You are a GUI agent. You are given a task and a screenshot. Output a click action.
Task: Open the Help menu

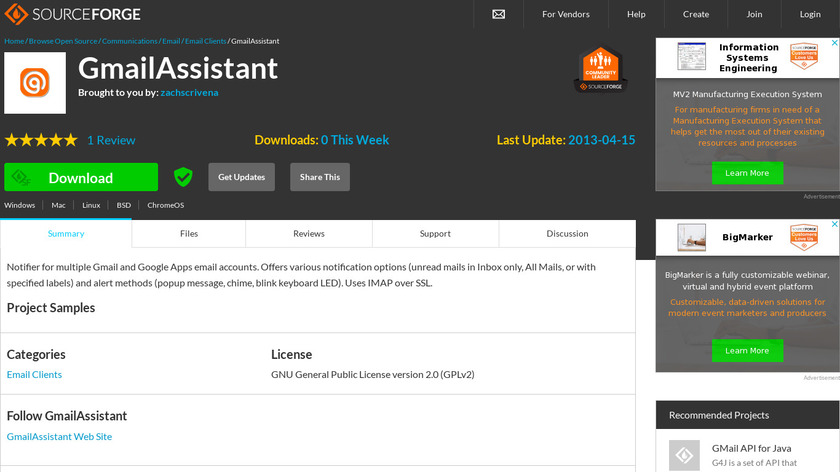click(x=636, y=14)
